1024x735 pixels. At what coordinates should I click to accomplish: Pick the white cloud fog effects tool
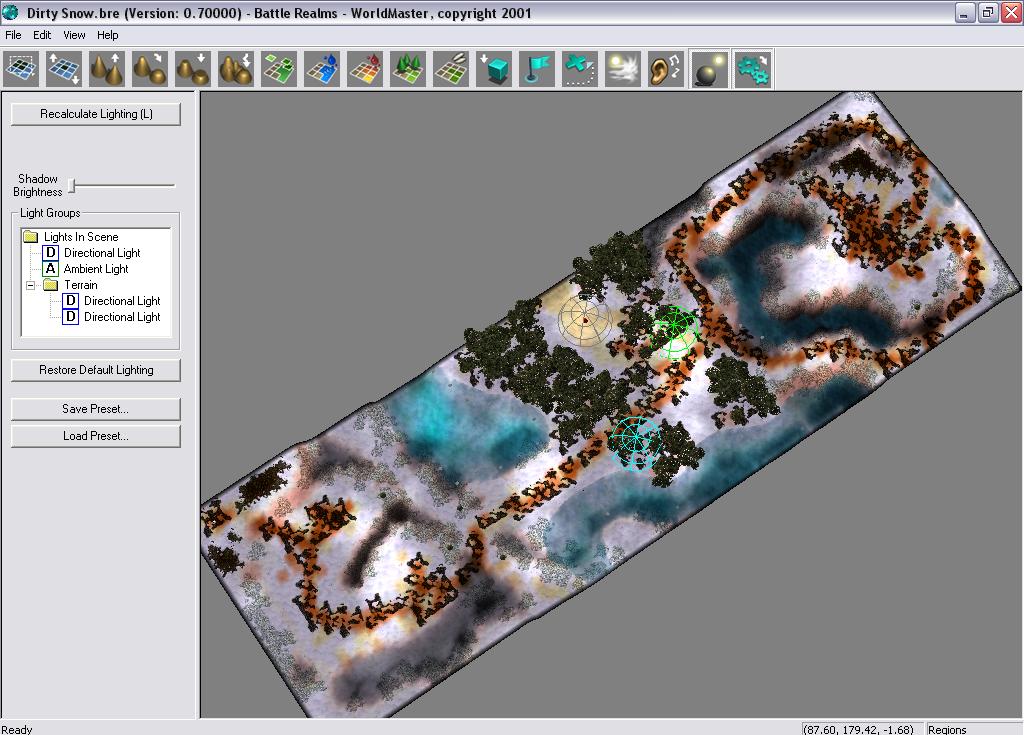coord(623,69)
